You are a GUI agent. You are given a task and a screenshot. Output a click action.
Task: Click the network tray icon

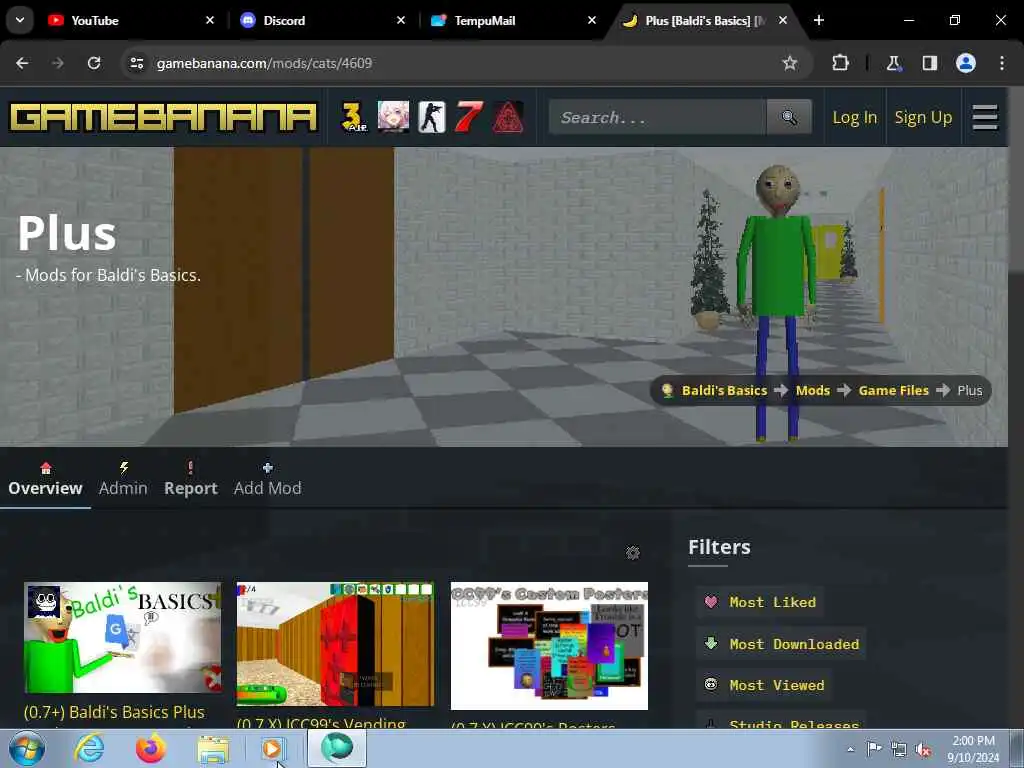pyautogui.click(x=899, y=750)
